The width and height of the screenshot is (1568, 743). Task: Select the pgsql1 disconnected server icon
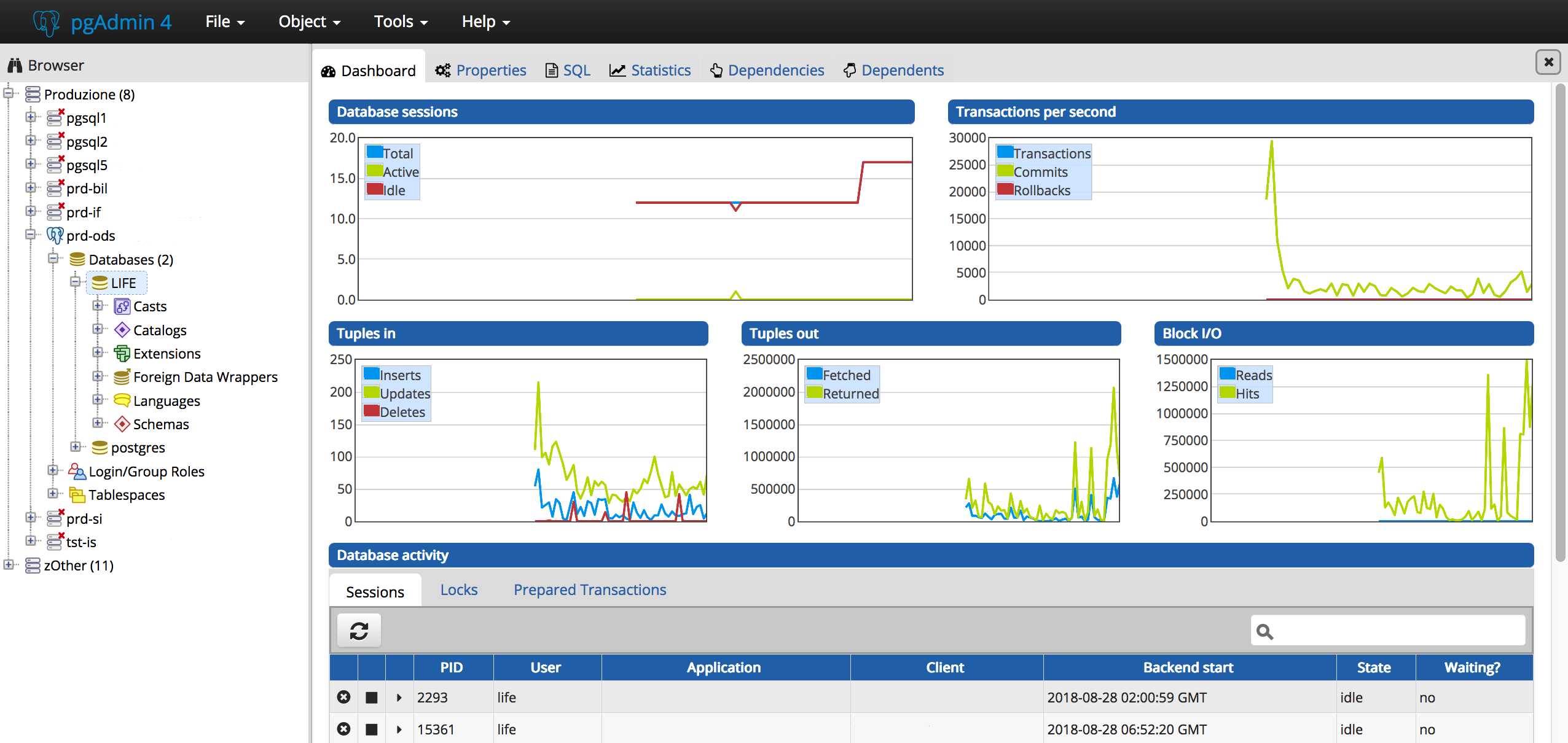55,117
